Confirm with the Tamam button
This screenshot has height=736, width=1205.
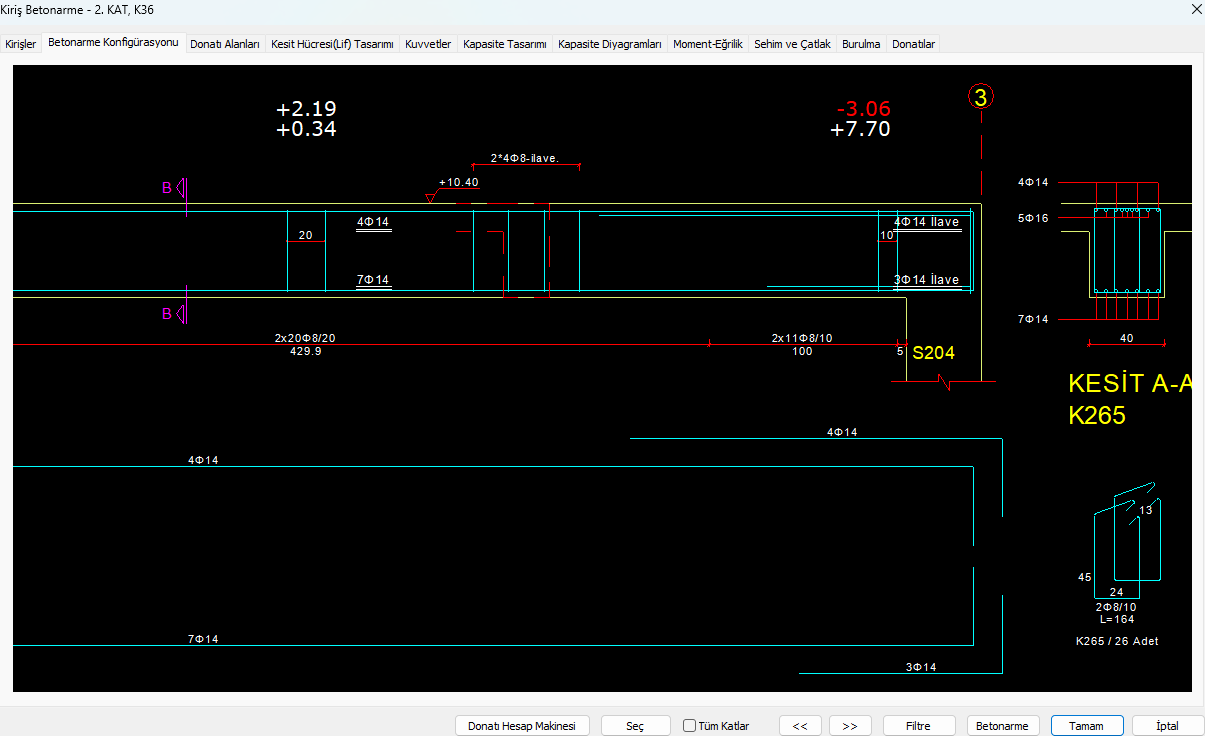click(1086, 726)
